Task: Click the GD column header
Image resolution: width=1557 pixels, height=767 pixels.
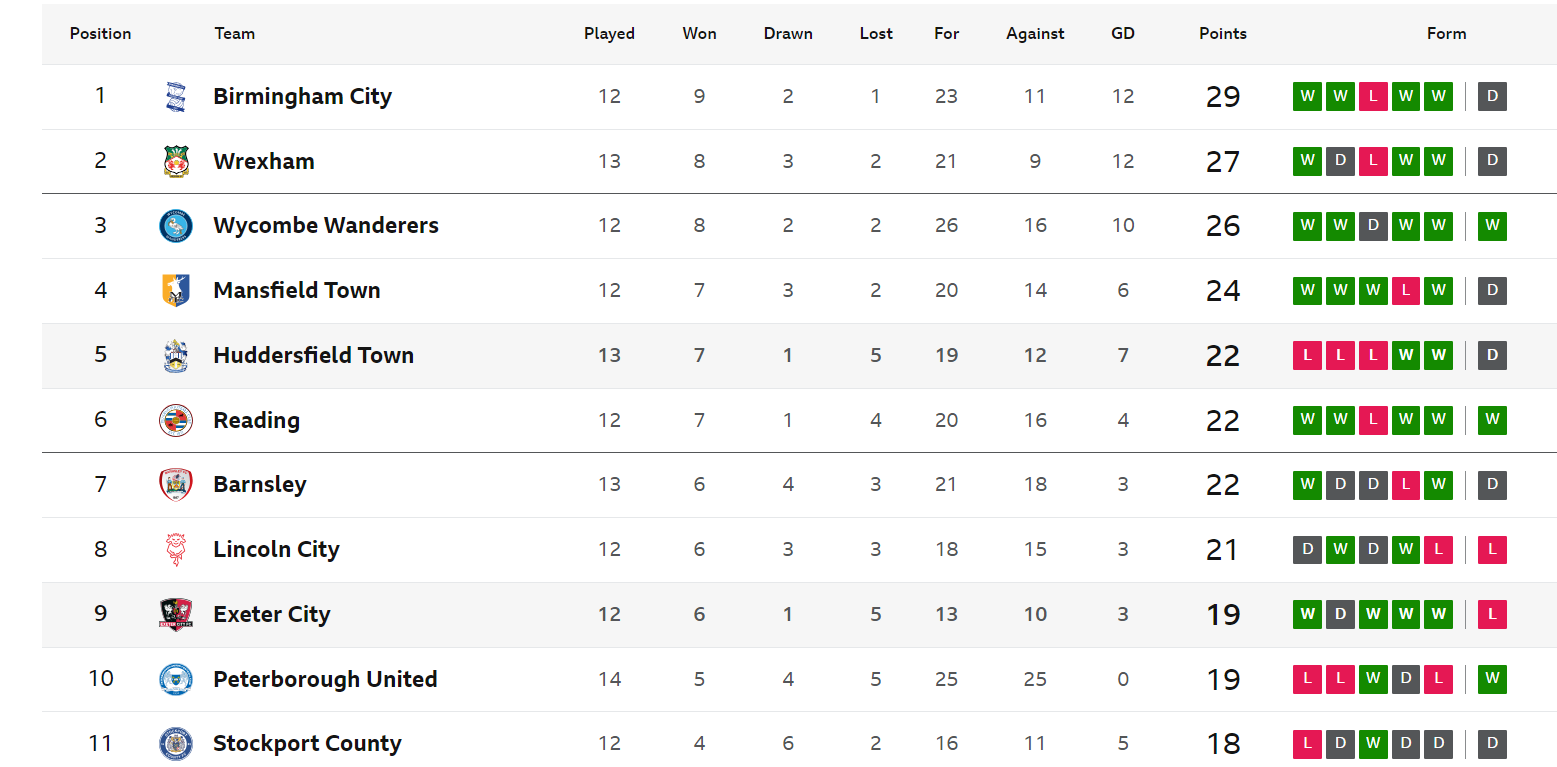Action: coord(1123,34)
